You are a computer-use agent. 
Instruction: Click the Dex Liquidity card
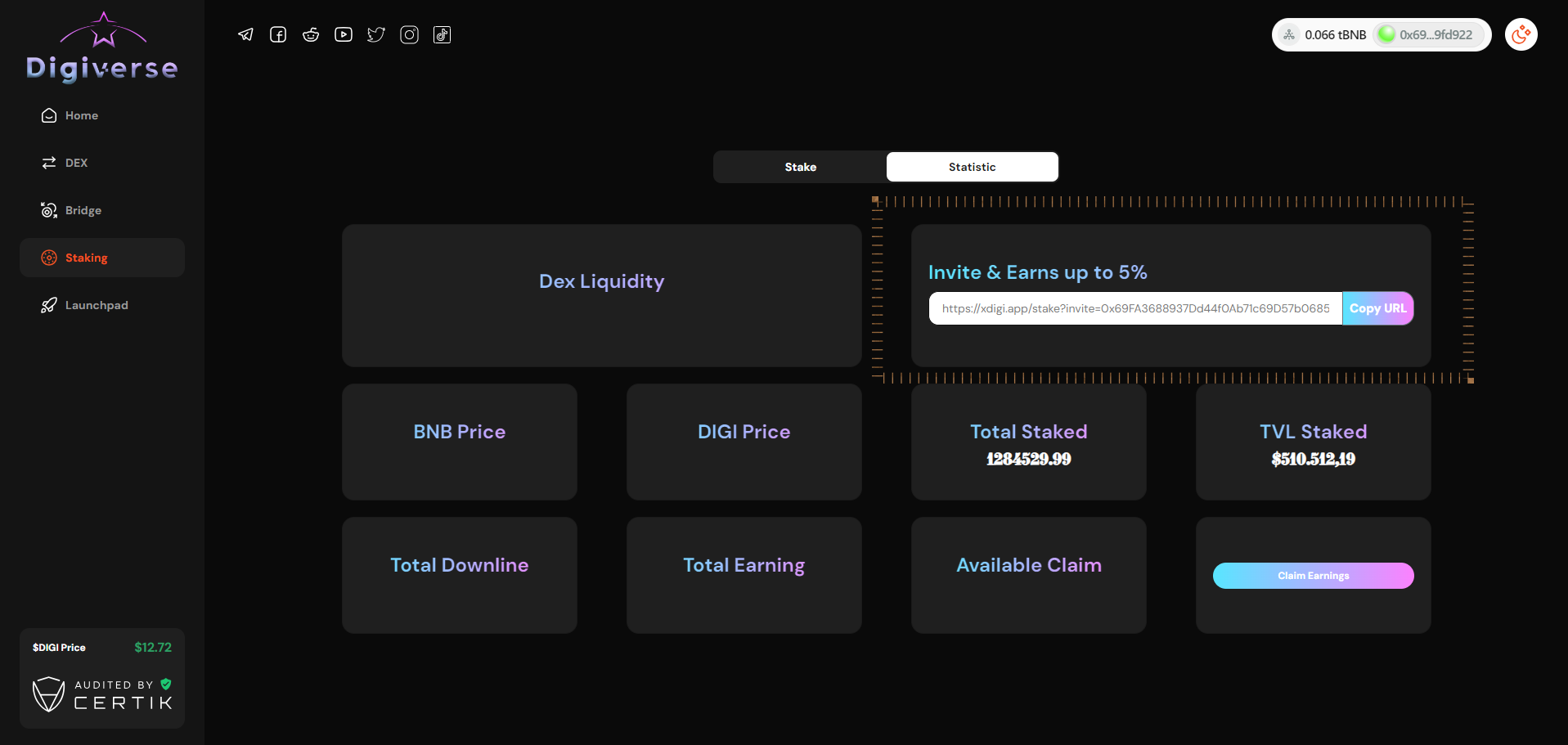pyautogui.click(x=602, y=296)
